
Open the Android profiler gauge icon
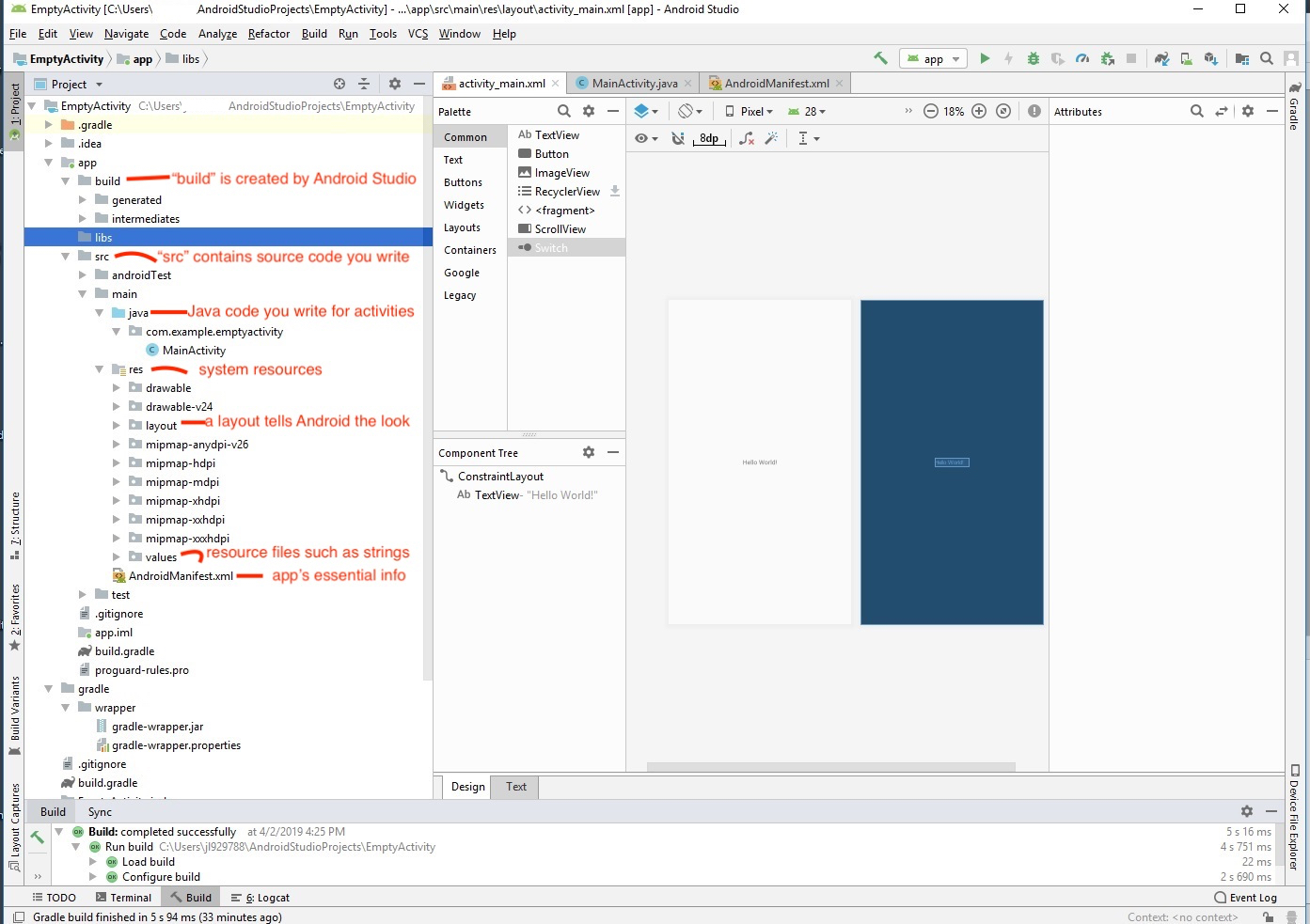click(1082, 58)
